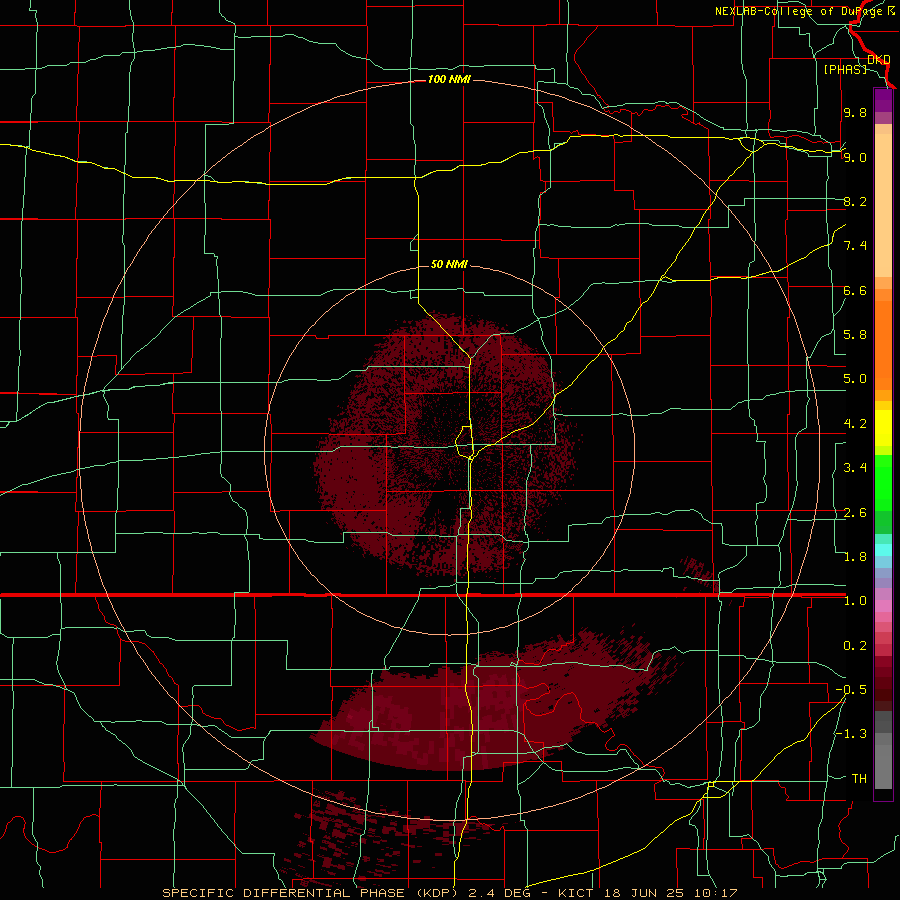Click the -1.3 scale value
Viewport: 900px width, 900px height.
click(x=851, y=734)
